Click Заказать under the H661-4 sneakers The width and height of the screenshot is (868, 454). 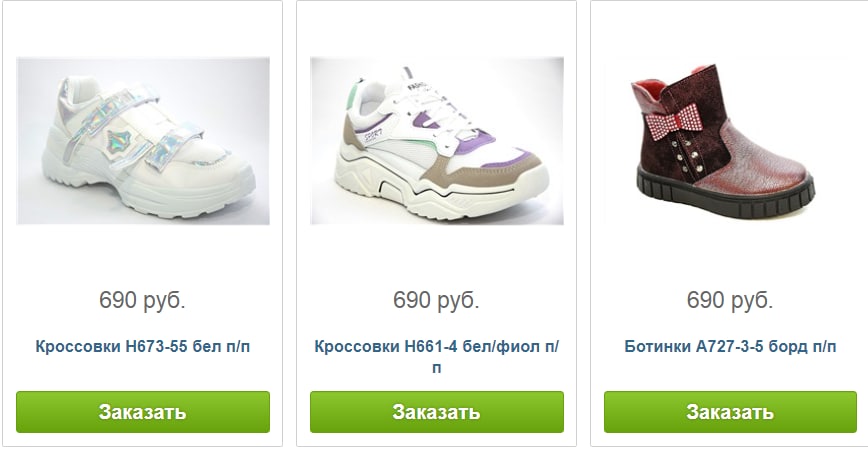(x=437, y=412)
